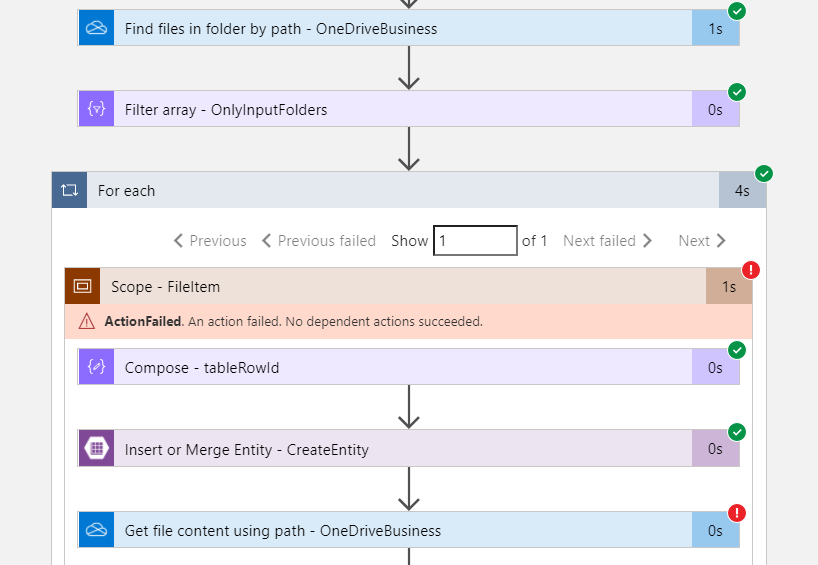Go to Next failed iteration
The height and width of the screenshot is (565, 818).
[x=608, y=241]
